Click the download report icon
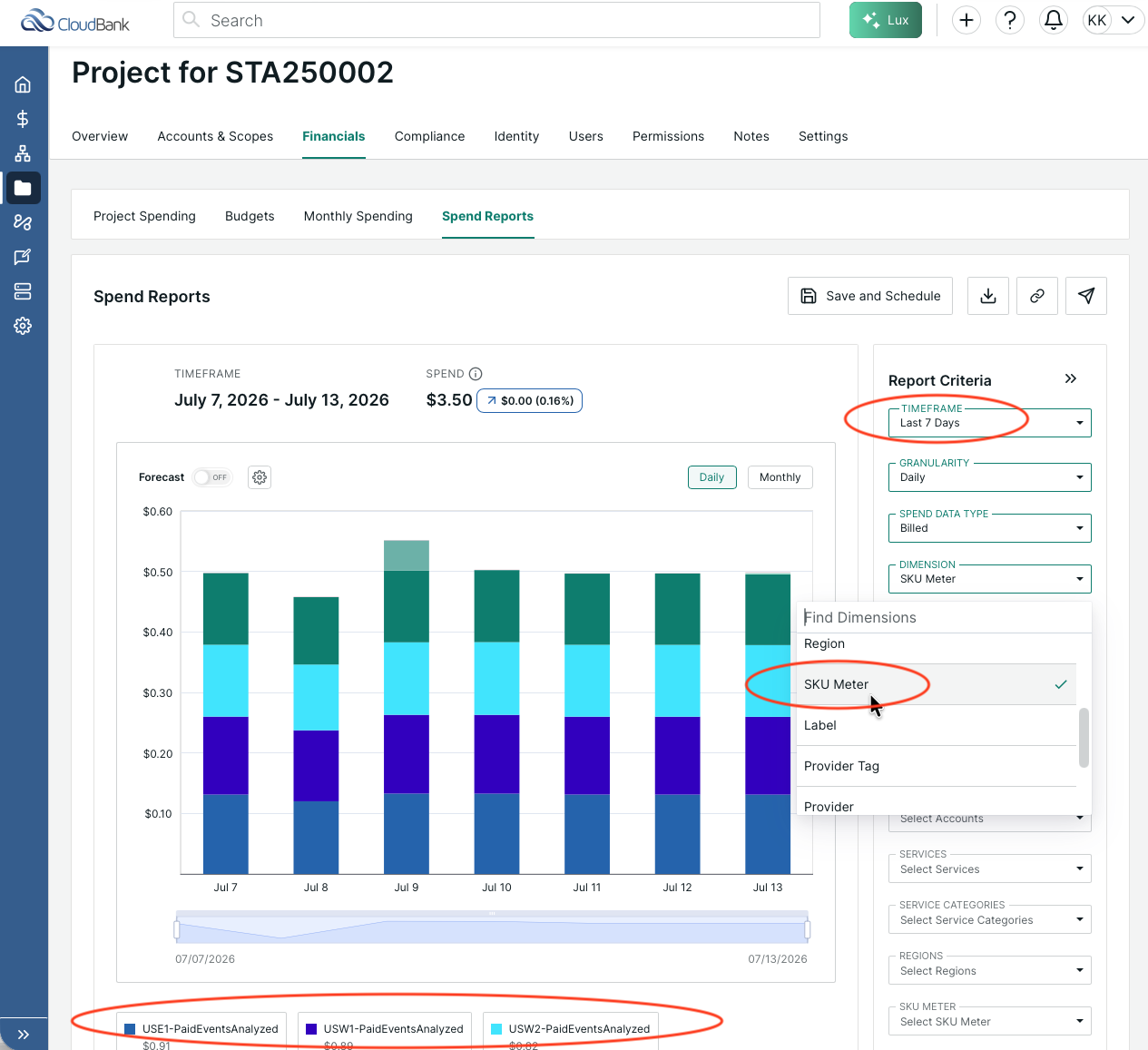Viewport: 1148px width, 1050px height. tap(988, 296)
